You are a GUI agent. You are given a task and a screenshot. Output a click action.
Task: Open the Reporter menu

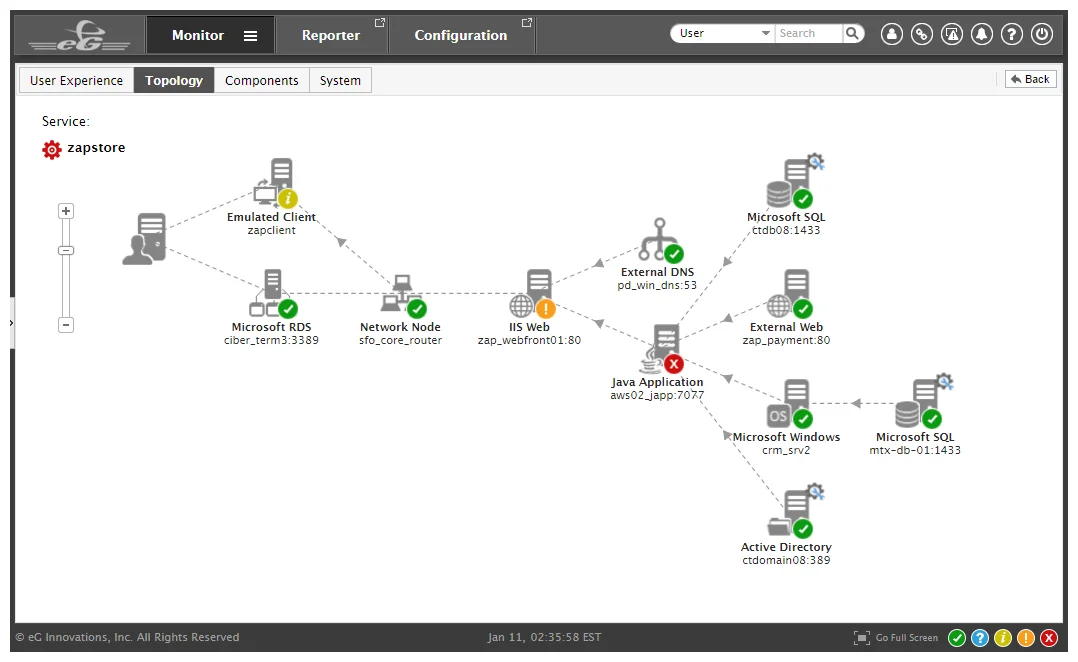[331, 35]
